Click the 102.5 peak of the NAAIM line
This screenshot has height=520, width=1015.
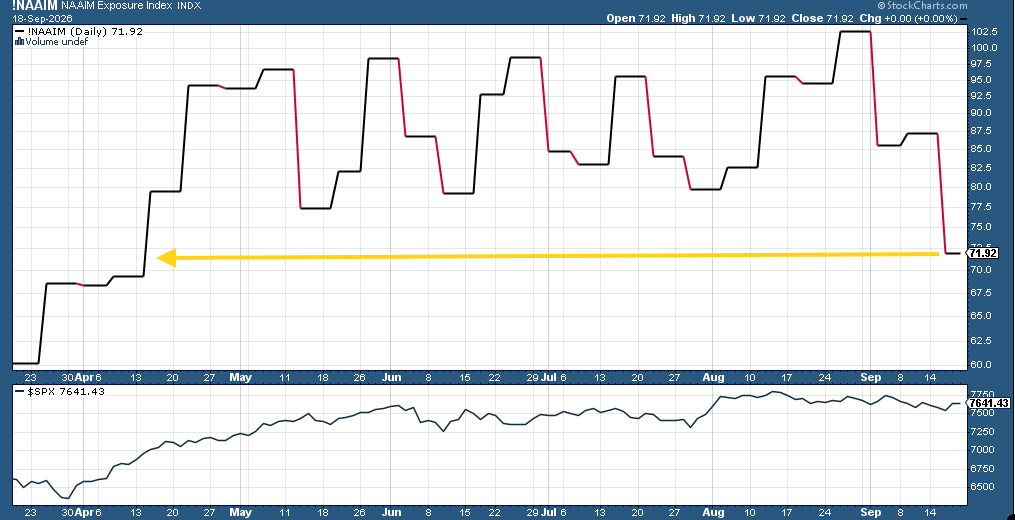[854, 31]
